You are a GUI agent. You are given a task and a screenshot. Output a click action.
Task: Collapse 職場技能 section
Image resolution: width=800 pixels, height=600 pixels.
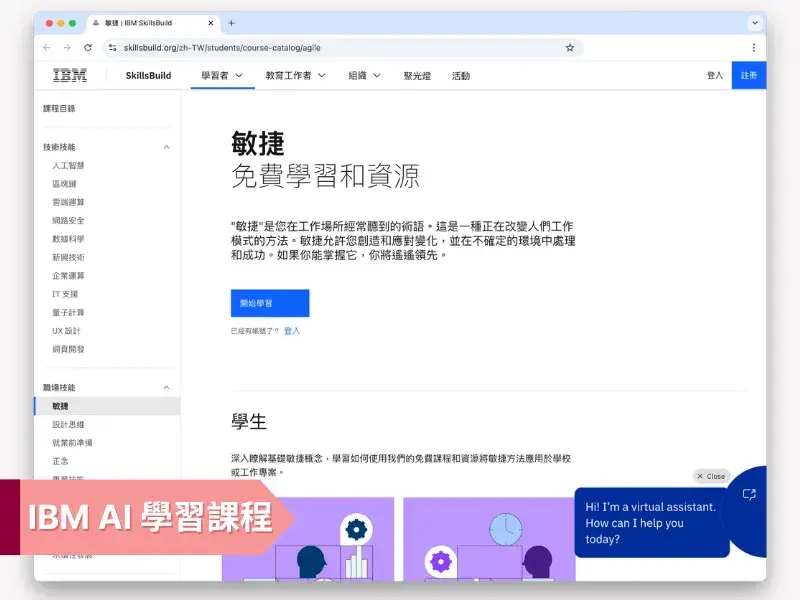(166, 388)
